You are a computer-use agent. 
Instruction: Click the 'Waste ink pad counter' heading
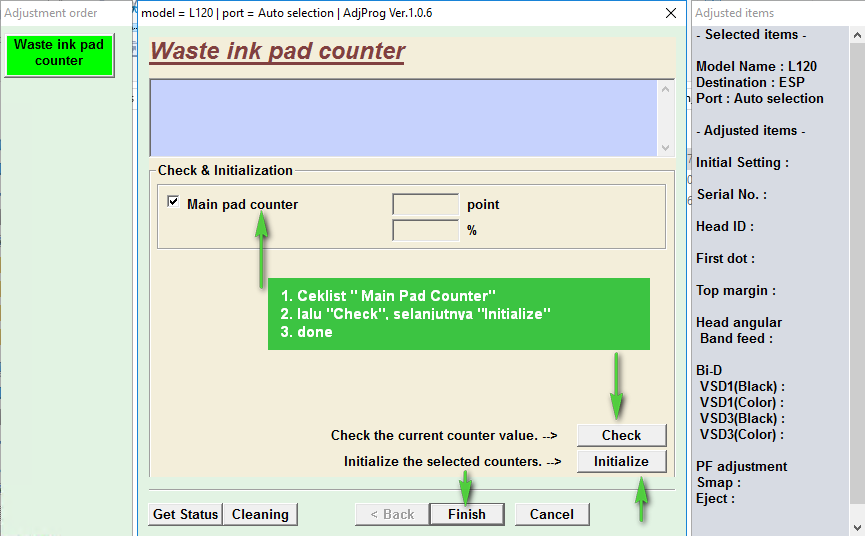click(x=277, y=51)
